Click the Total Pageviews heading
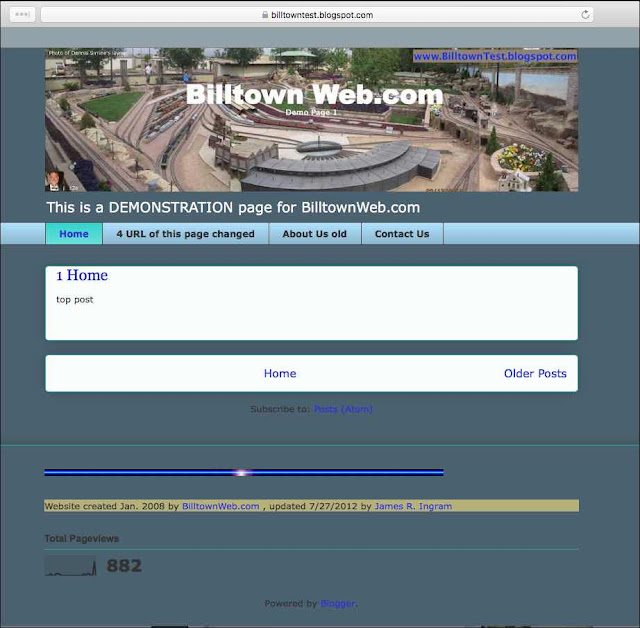The image size is (640, 628). click(x=82, y=538)
